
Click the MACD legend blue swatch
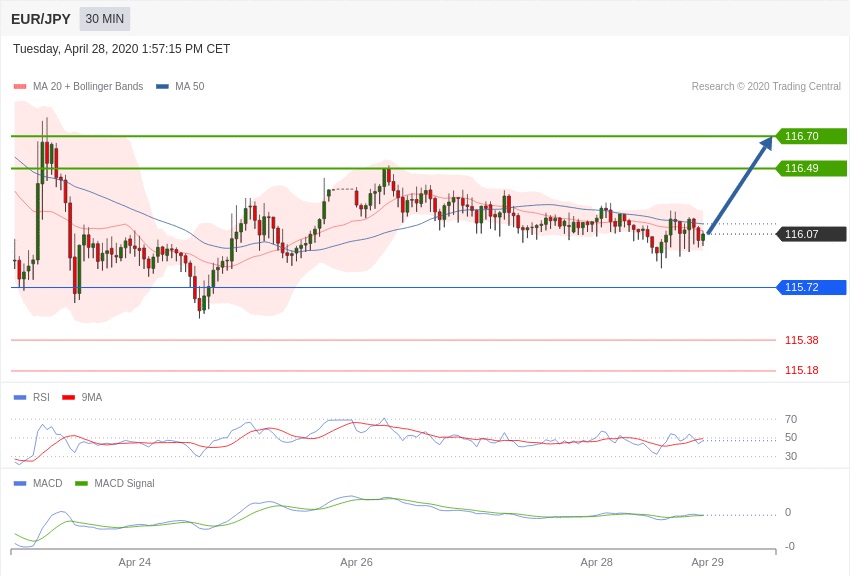tap(20, 483)
